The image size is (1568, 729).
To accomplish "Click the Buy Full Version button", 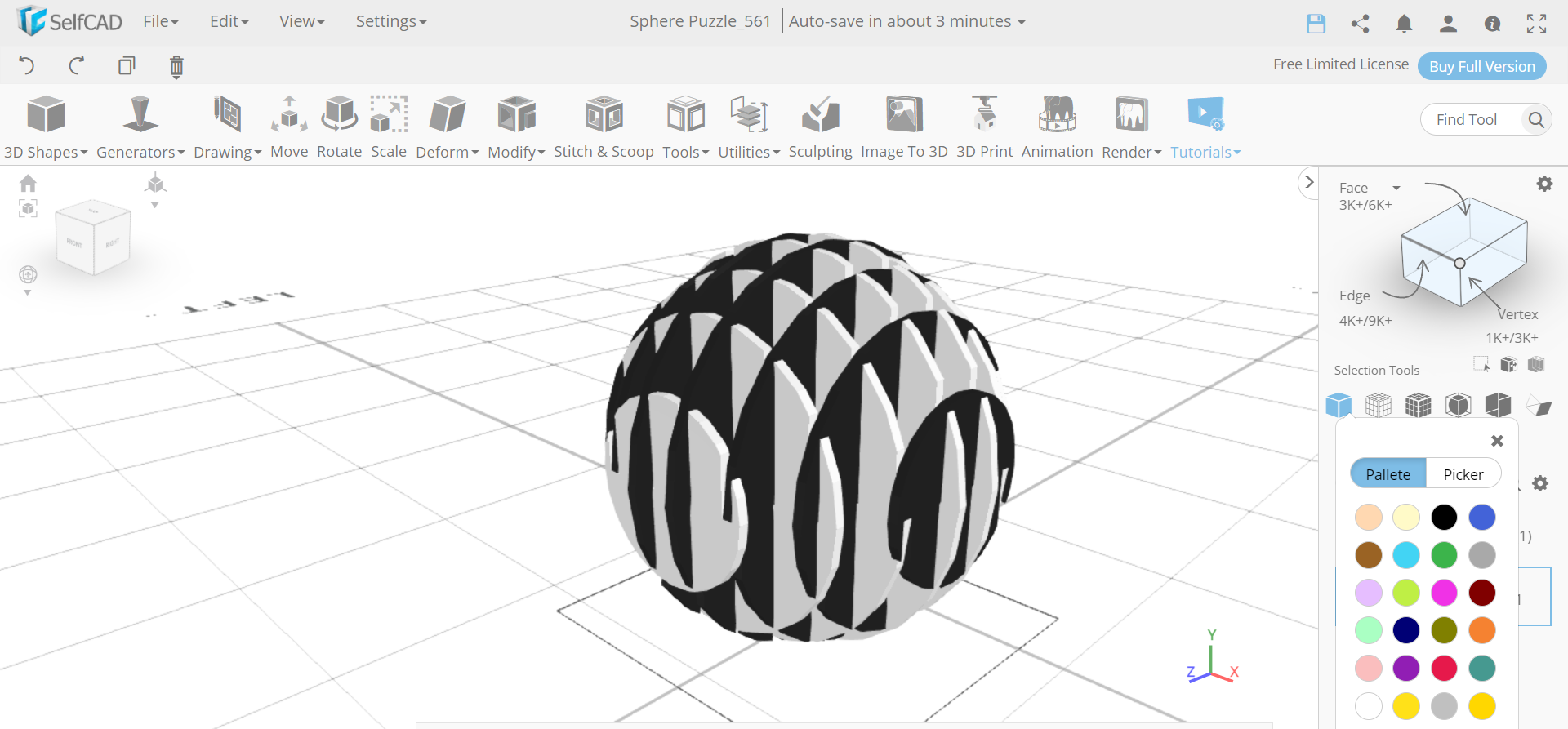I will (1481, 66).
